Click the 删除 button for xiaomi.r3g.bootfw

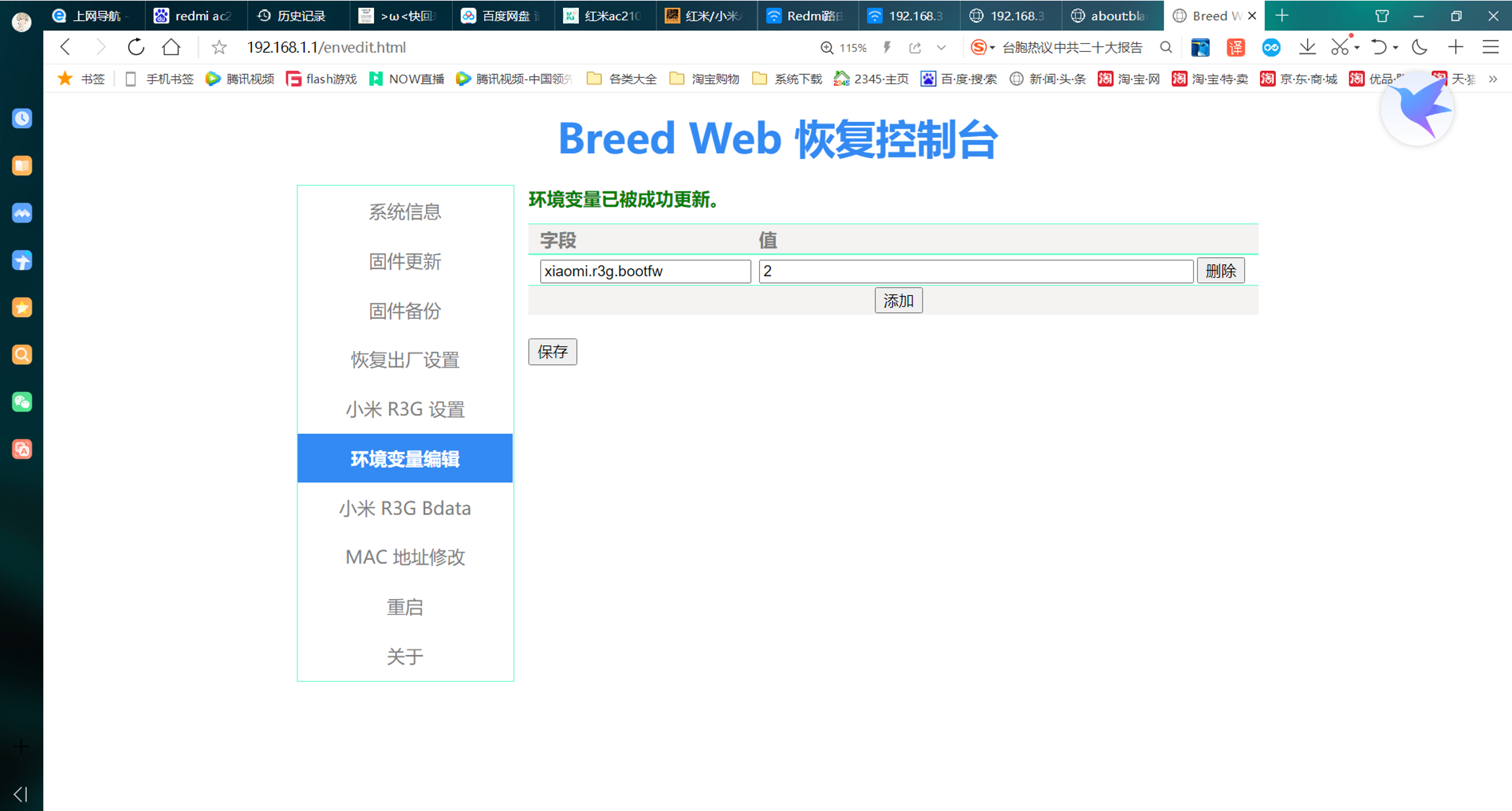point(1220,271)
